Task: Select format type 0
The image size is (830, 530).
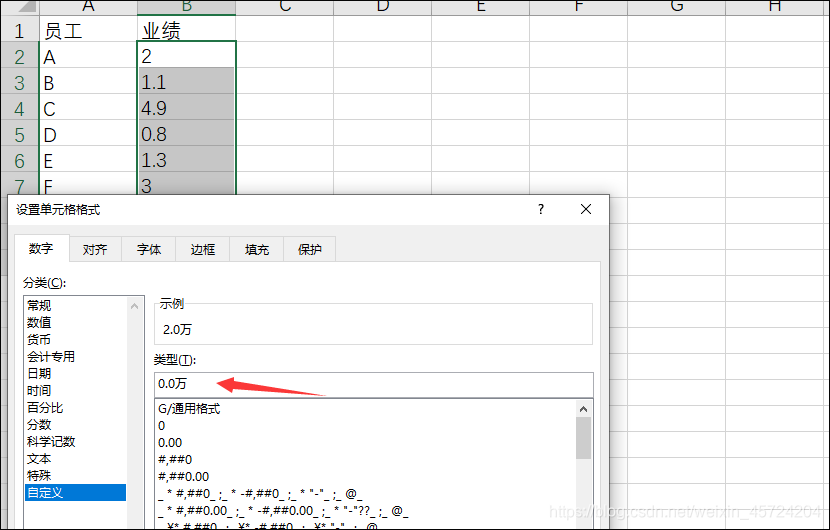Action: pyautogui.click(x=365, y=426)
